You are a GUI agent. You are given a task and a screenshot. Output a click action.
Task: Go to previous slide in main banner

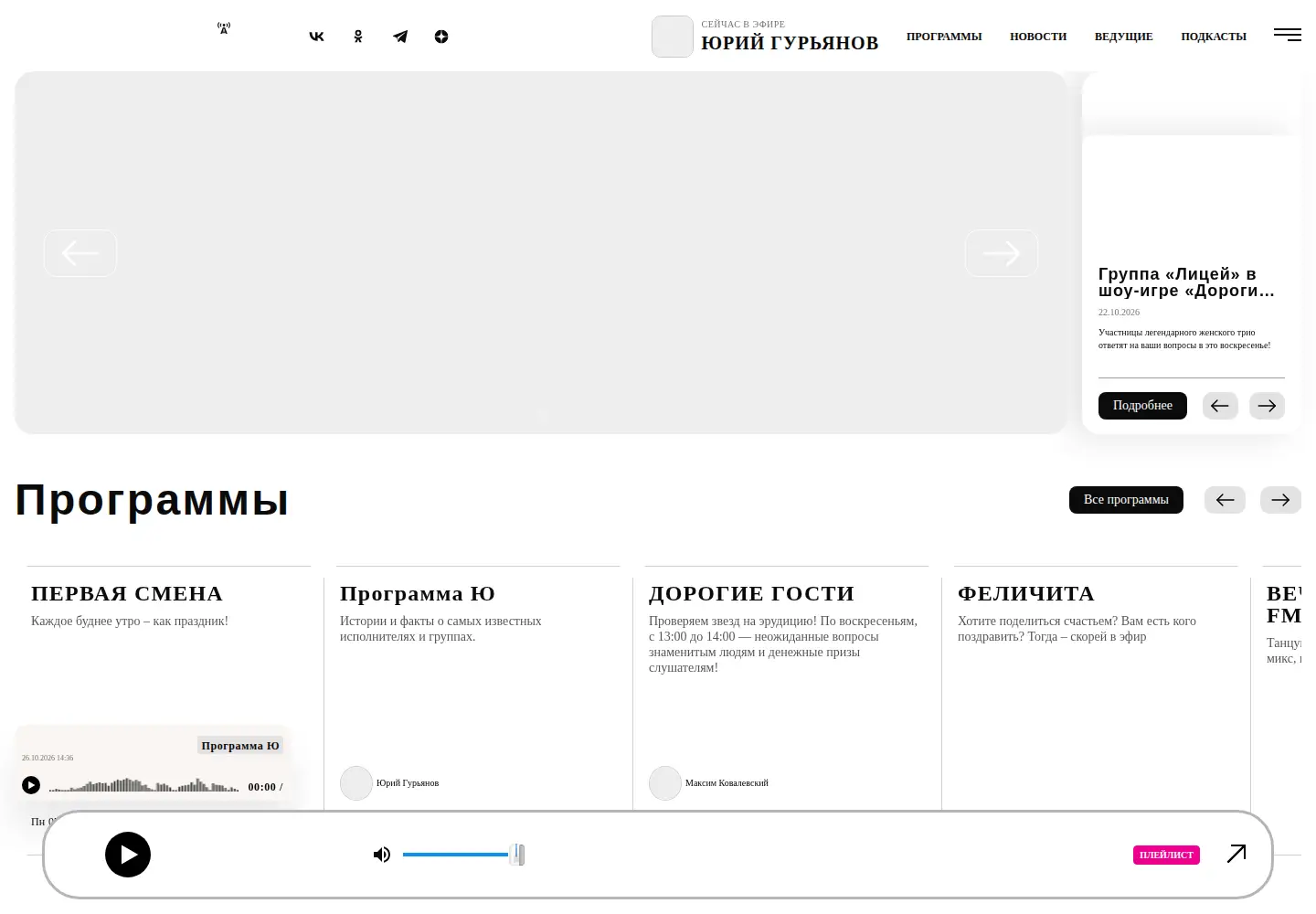pyautogui.click(x=80, y=253)
